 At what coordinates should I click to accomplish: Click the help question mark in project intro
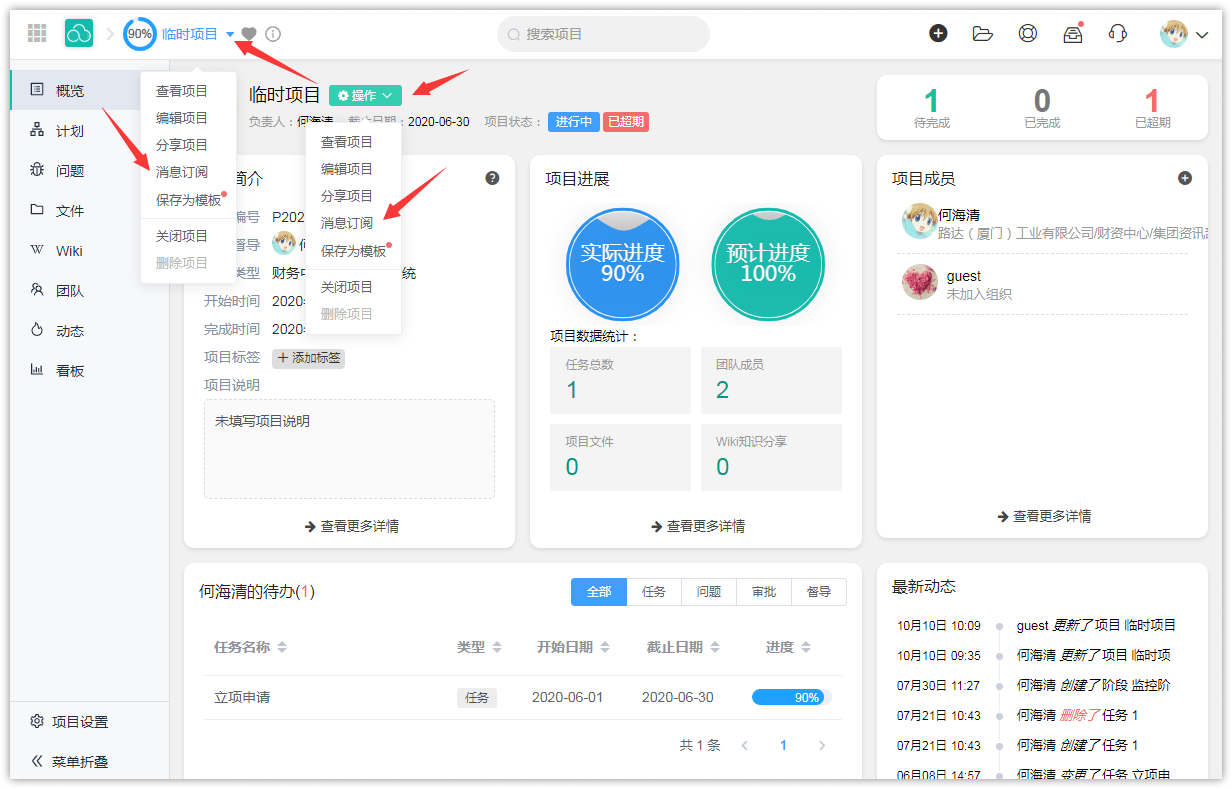pyautogui.click(x=492, y=178)
